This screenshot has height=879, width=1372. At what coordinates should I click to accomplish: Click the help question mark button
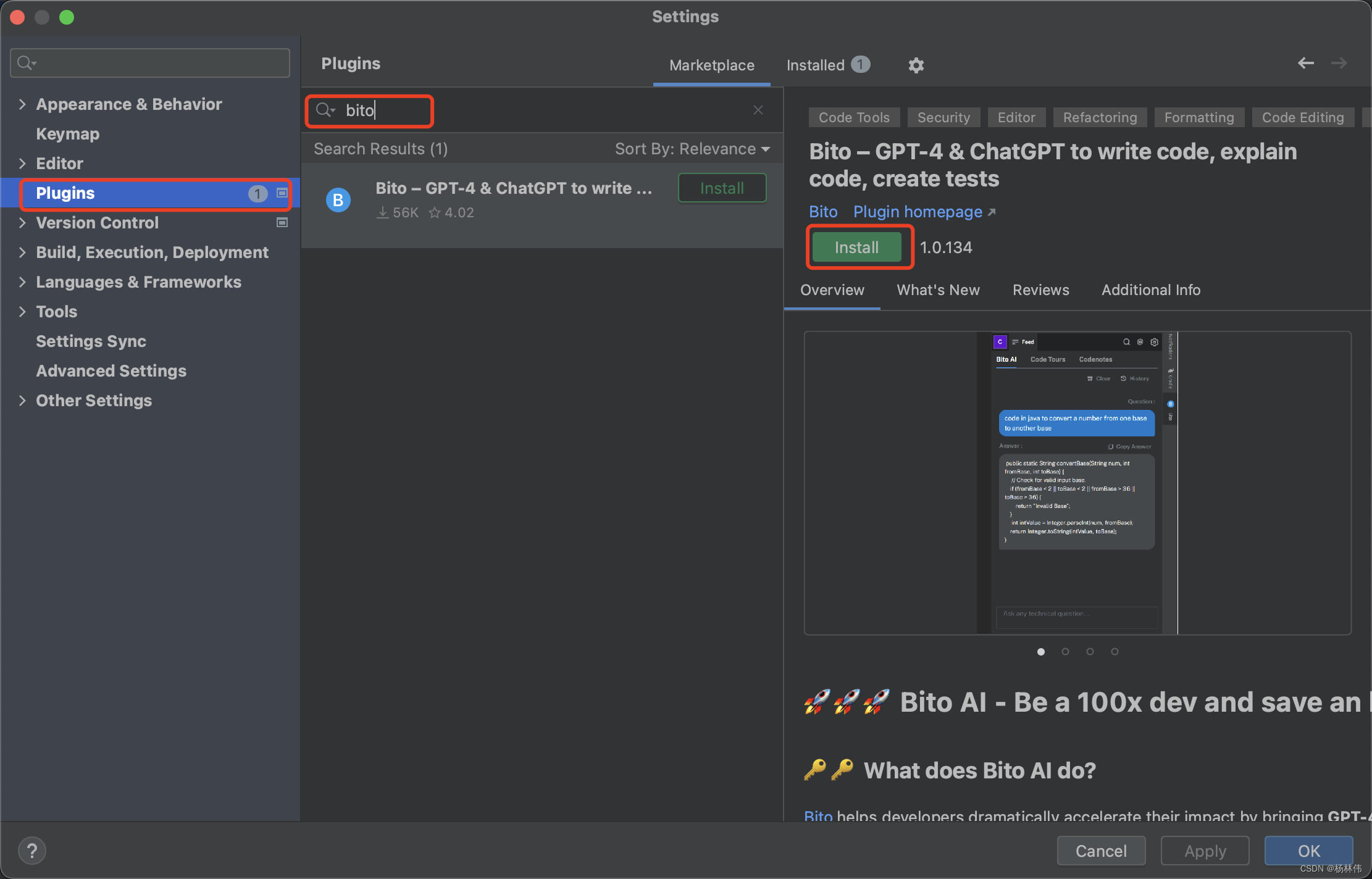[x=32, y=851]
